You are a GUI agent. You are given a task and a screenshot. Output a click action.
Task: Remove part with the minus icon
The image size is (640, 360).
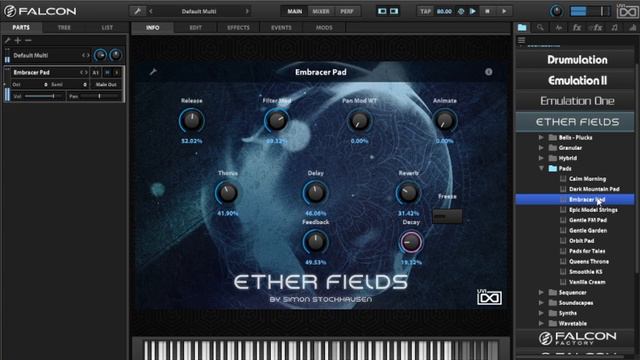28,40
